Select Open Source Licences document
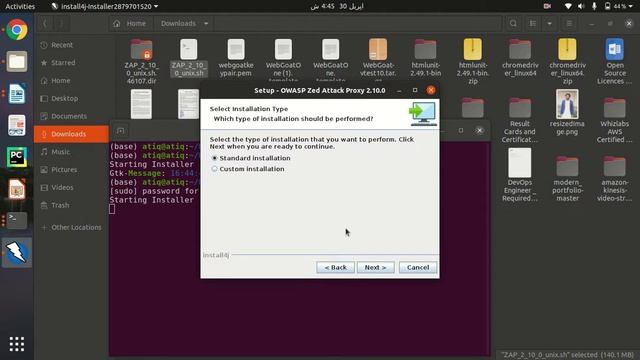This screenshot has width=640, height=360. point(615,61)
